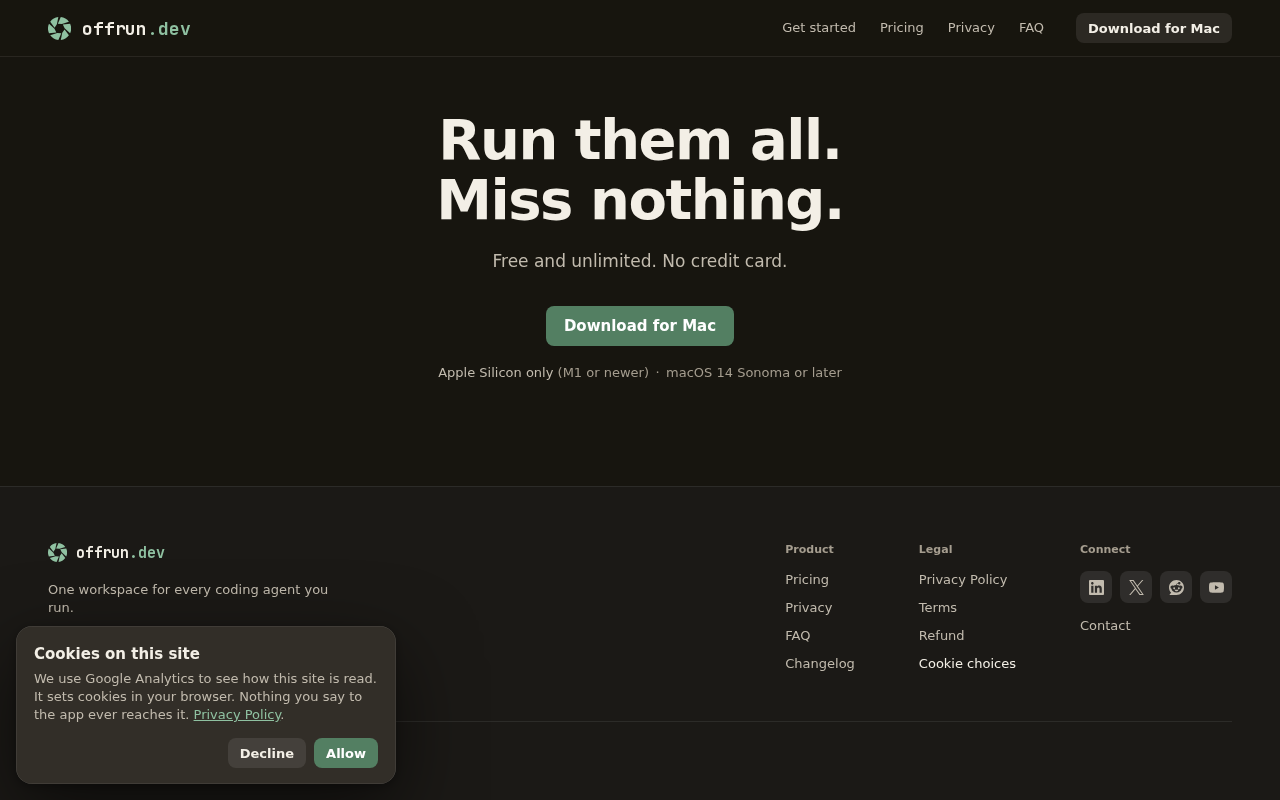
Task: Open the X (Twitter) social icon
Action: click(1136, 587)
